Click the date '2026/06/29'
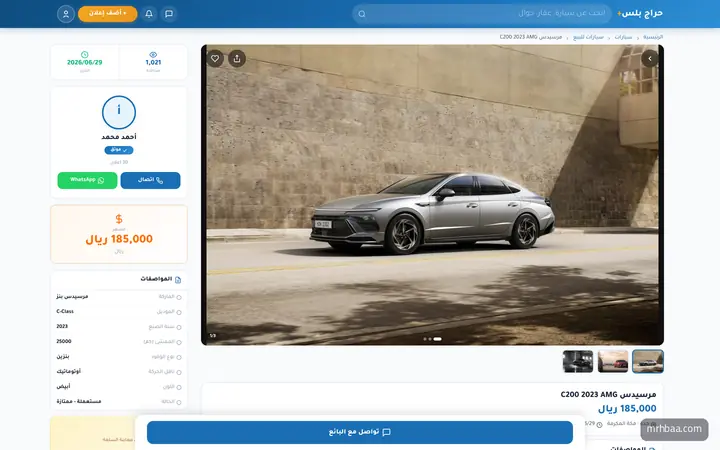This screenshot has height=450, width=720. [84, 62]
